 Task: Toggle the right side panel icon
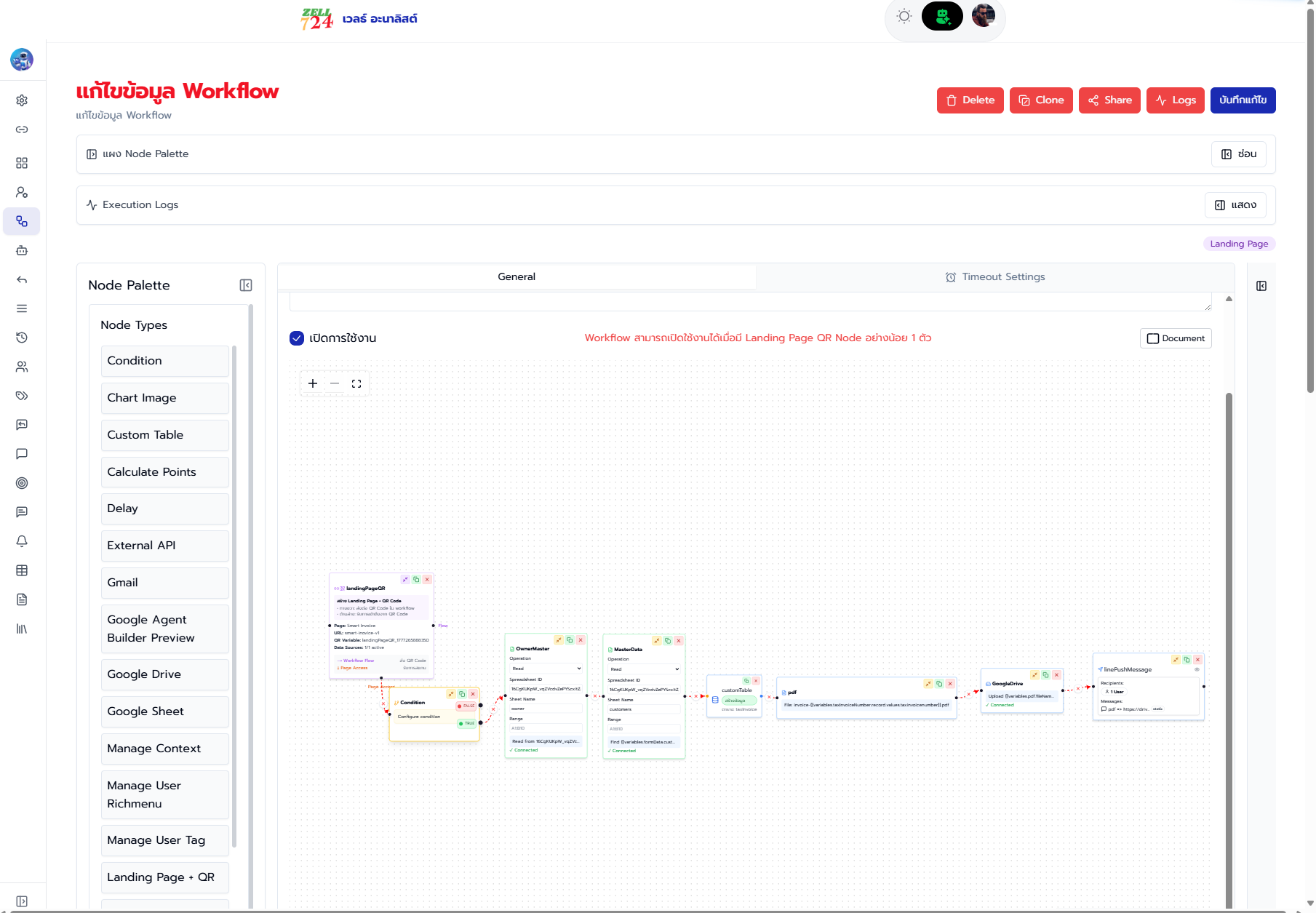[x=1261, y=286]
